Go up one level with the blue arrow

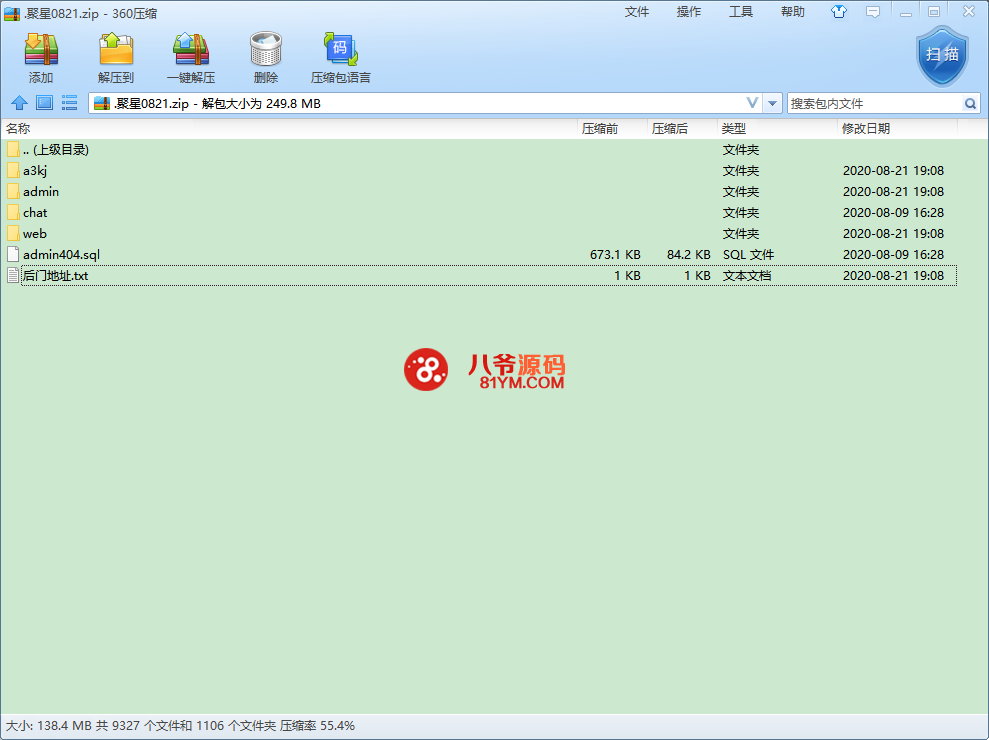[20, 103]
